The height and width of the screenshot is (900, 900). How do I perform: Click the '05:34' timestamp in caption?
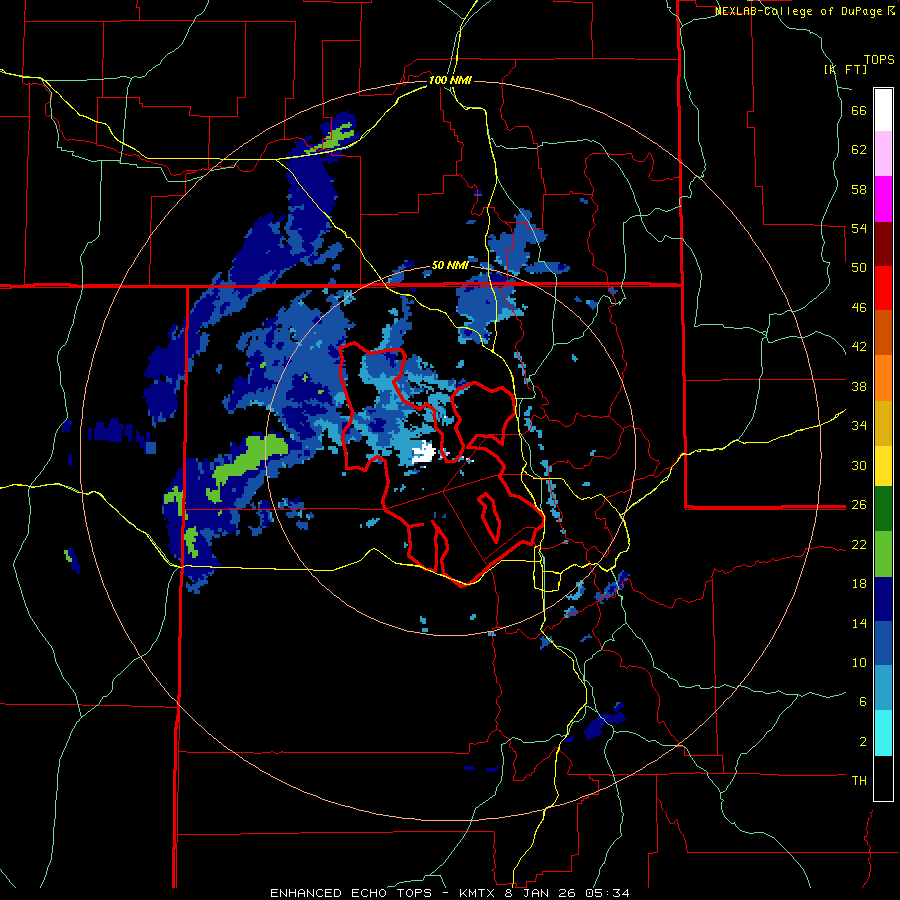click(607, 893)
